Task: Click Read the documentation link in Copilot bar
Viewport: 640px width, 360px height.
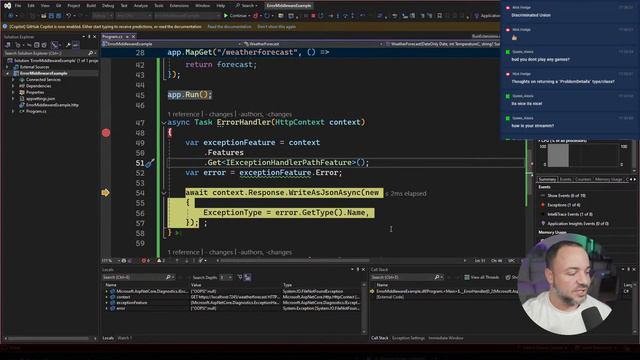Action: [229, 27]
